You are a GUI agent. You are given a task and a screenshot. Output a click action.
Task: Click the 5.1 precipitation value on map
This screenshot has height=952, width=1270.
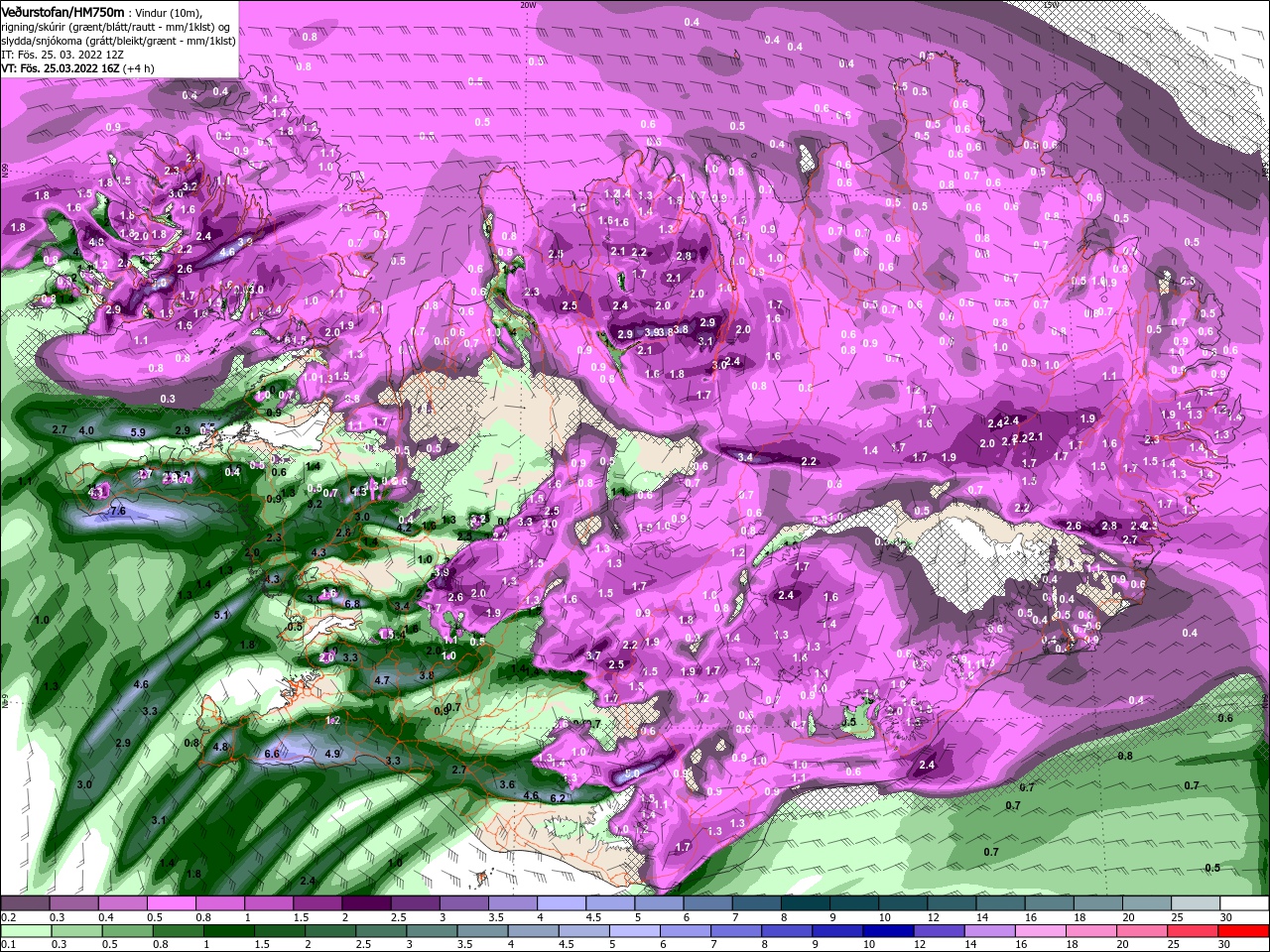(x=222, y=615)
